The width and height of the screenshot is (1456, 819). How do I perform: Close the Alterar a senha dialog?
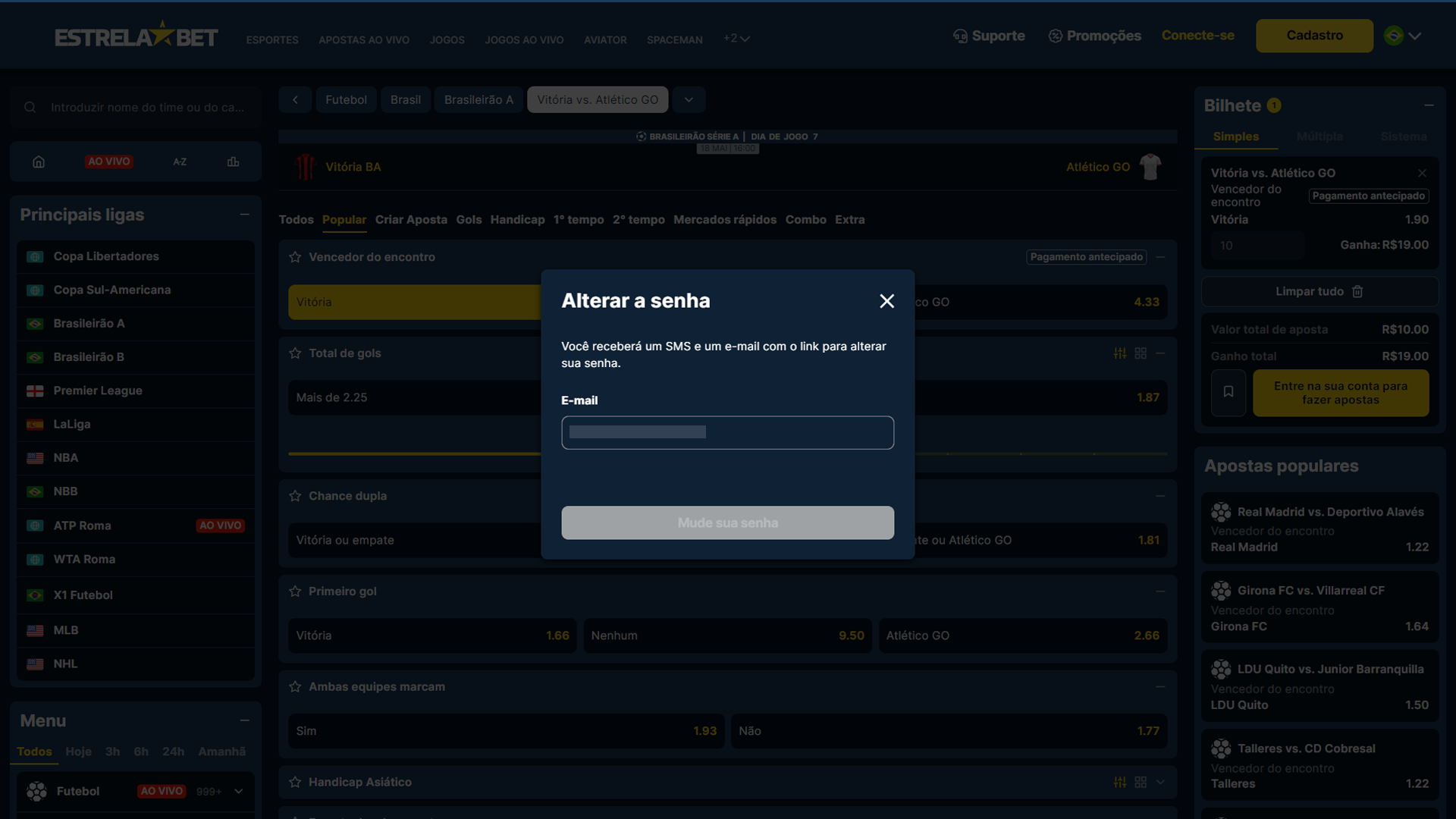(x=886, y=301)
